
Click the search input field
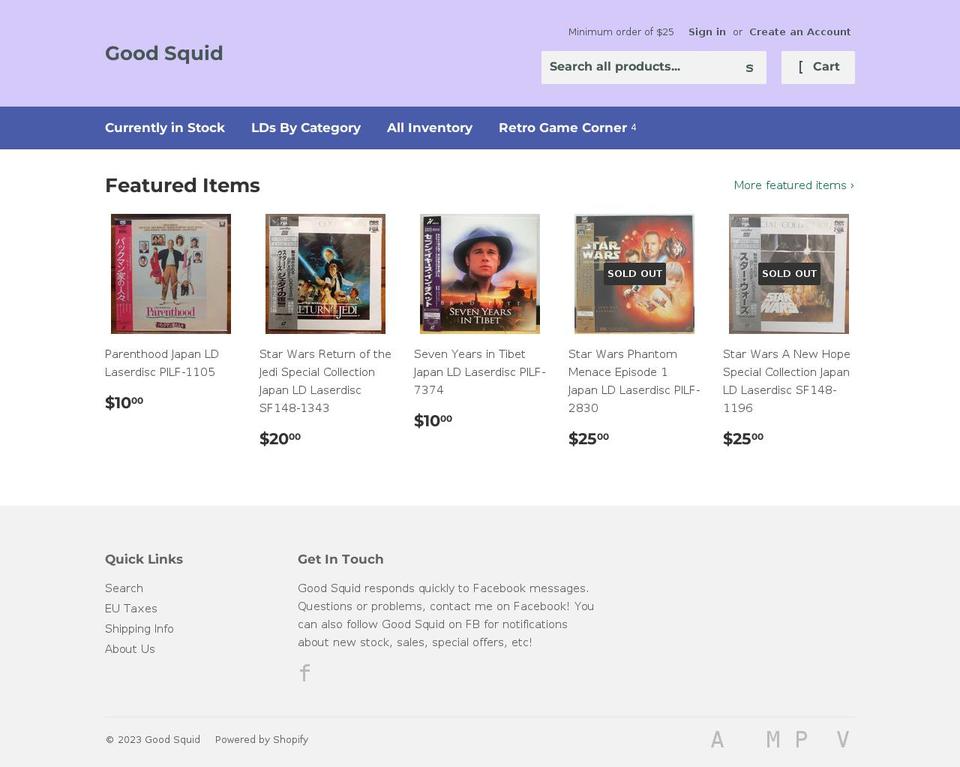(640, 67)
